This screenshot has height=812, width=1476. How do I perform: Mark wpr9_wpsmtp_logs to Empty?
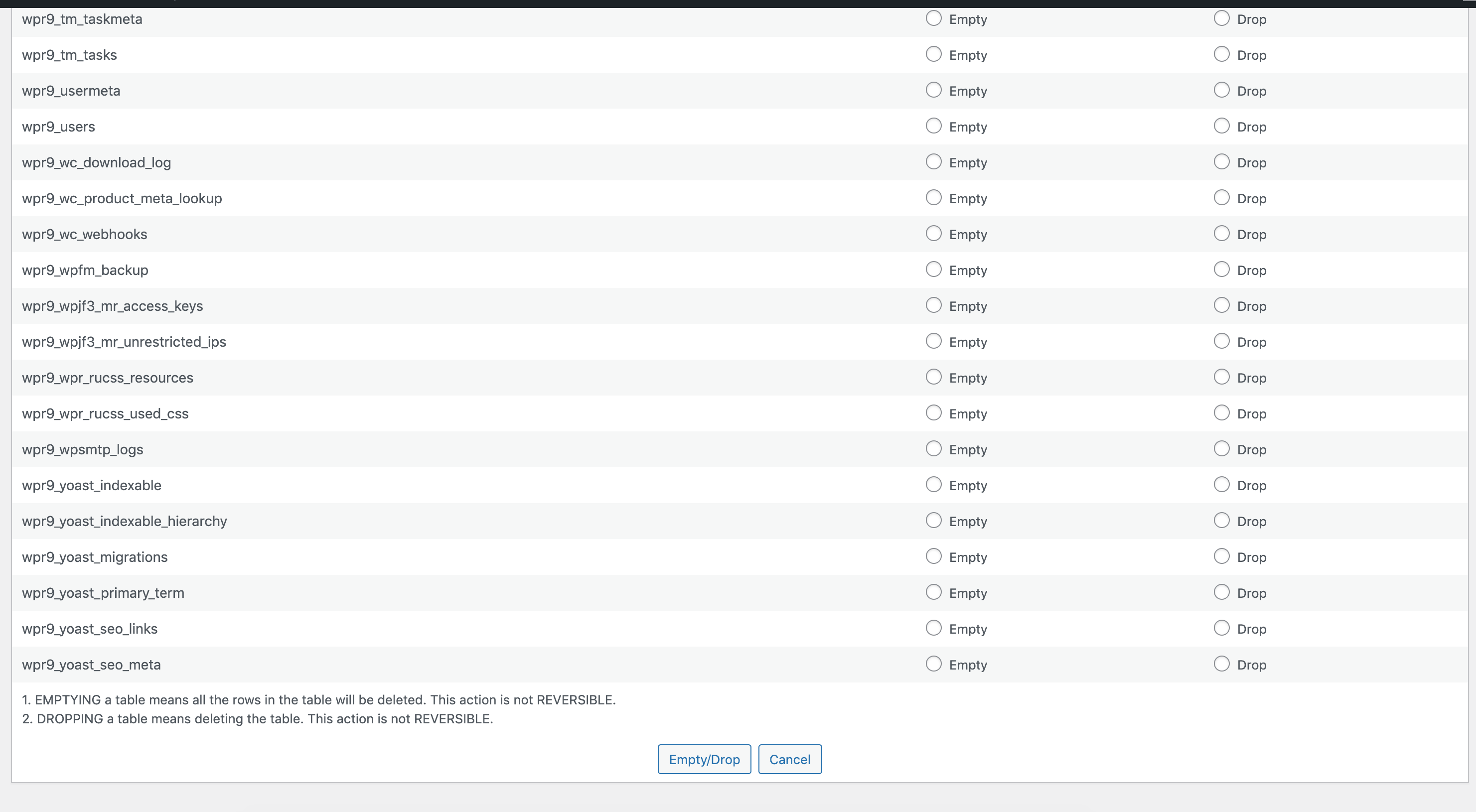(x=933, y=449)
